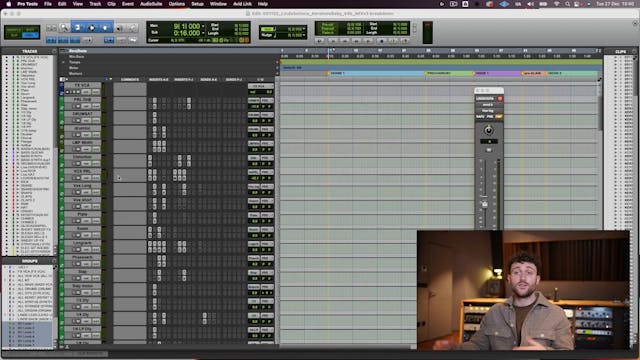Image resolution: width=640 pixels, height=360 pixels.
Task: Open the Setup menu
Action: (198, 4)
